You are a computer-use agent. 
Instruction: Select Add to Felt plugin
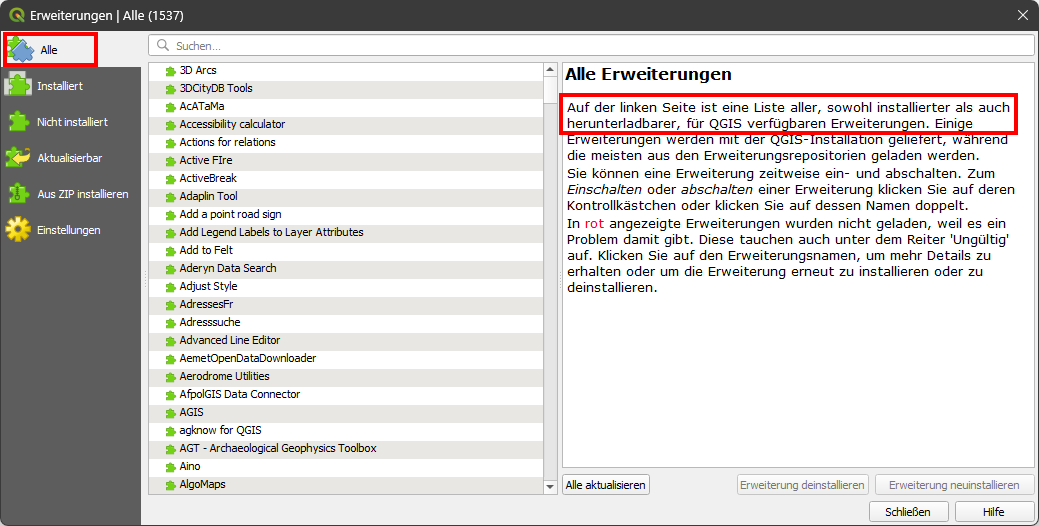pos(346,250)
